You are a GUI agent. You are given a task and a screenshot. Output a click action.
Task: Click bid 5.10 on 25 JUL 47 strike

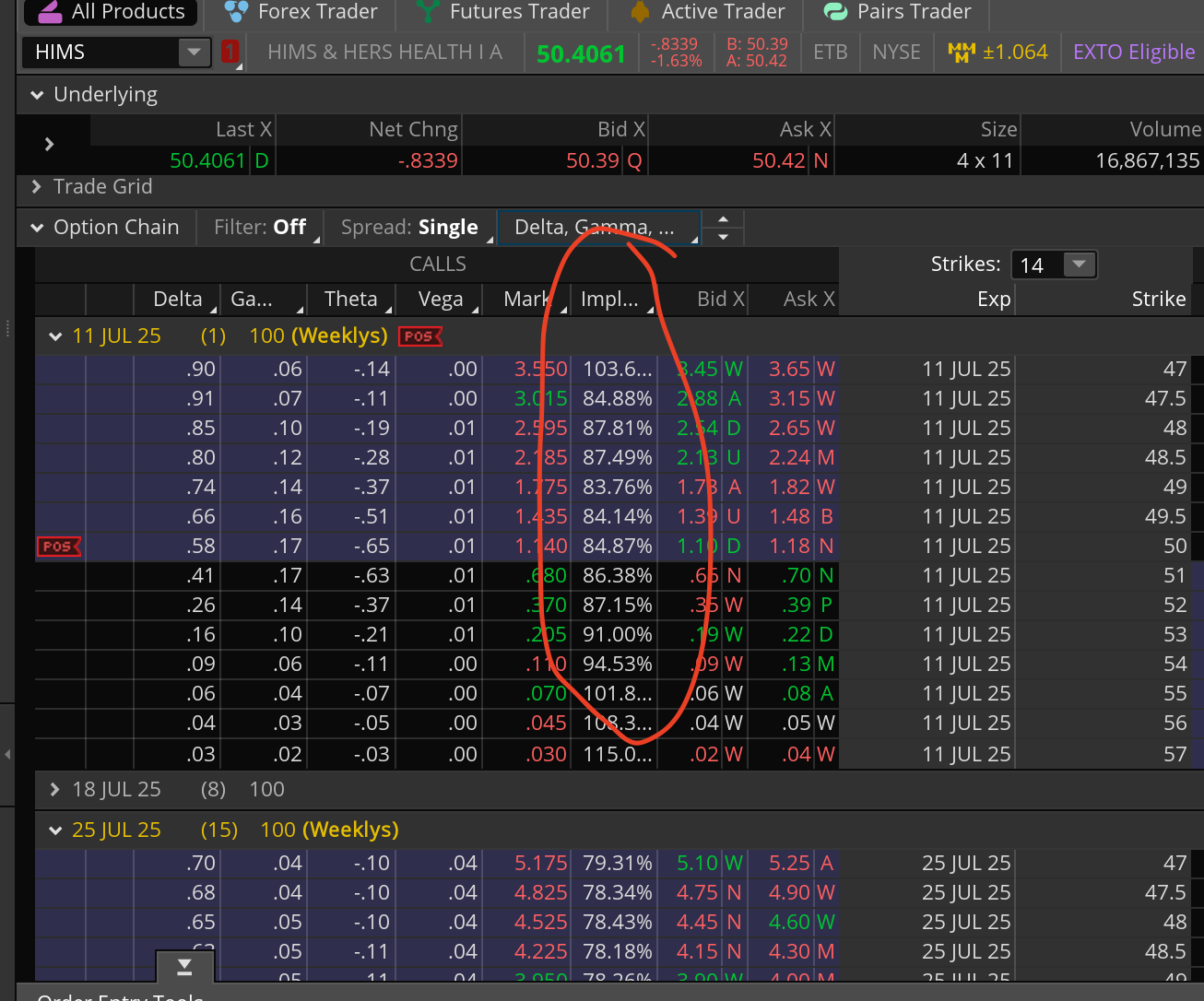point(697,864)
